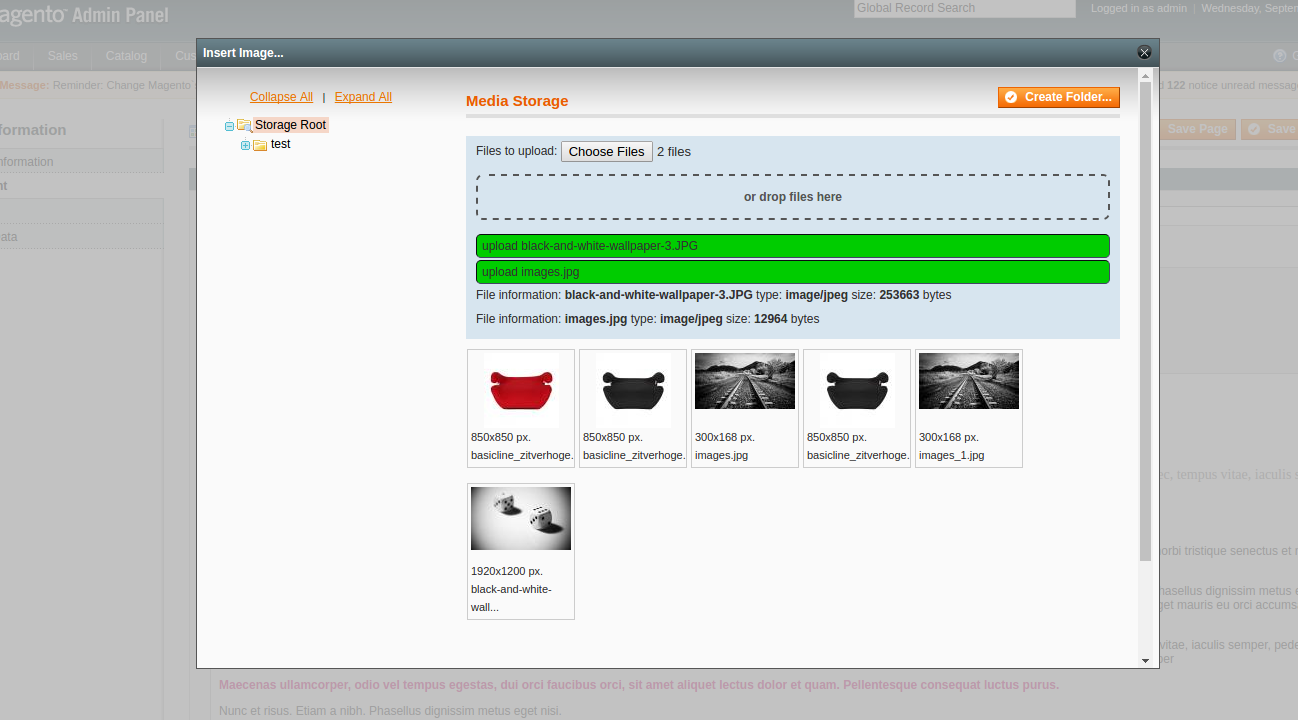Click images_1.jpg file name label
Image resolution: width=1298 pixels, height=720 pixels.
pyautogui.click(x=951, y=455)
